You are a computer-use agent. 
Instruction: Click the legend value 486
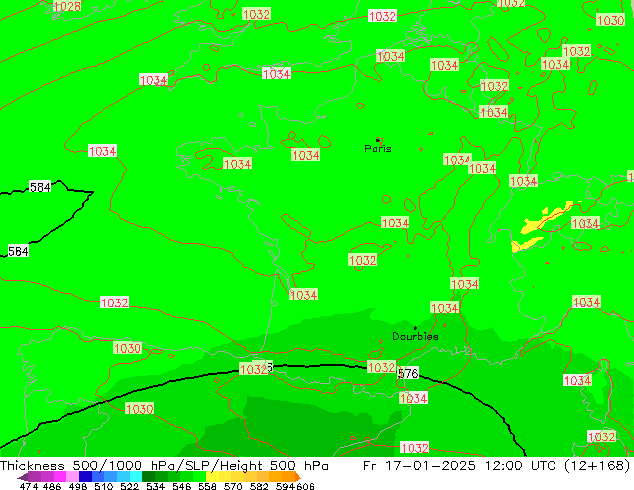[x=52, y=486]
